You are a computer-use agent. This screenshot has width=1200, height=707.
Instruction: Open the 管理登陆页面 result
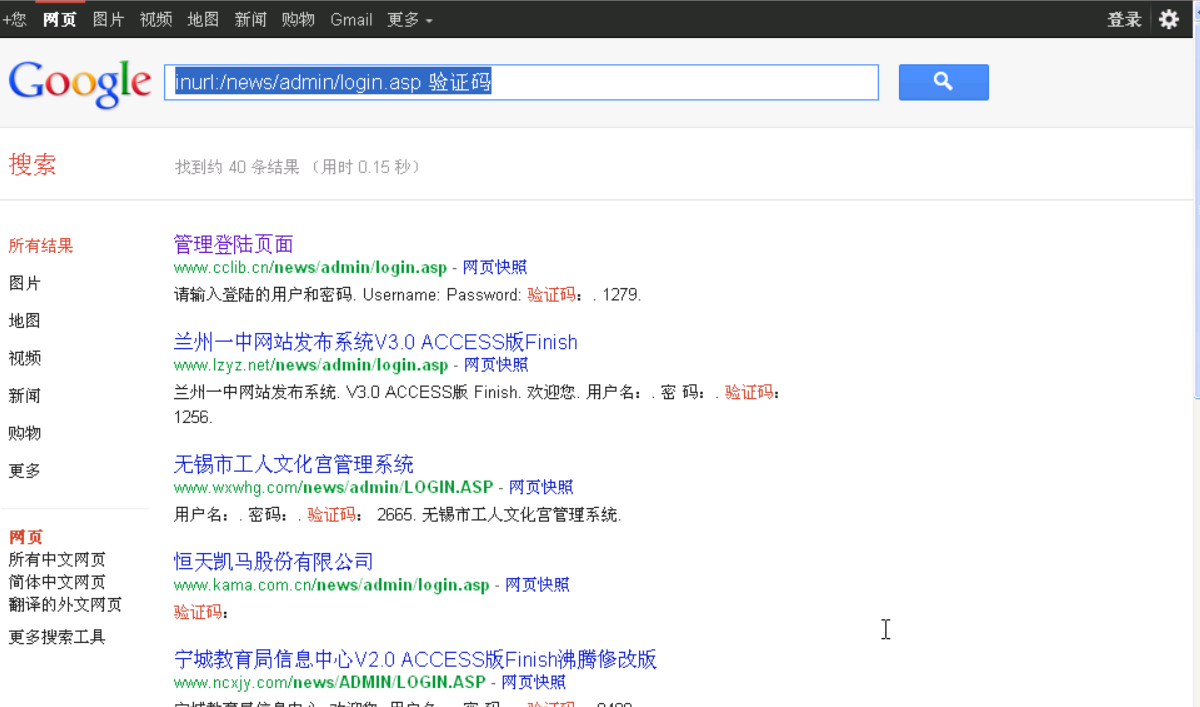[233, 244]
